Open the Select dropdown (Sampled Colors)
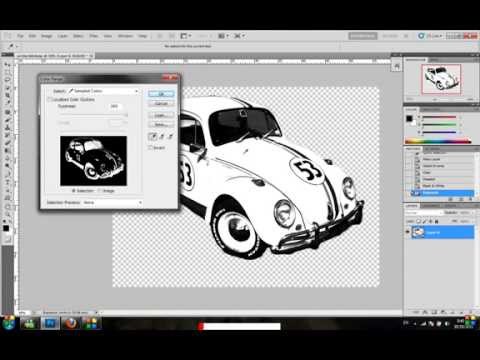This screenshot has height=360, width=480. coord(104,91)
